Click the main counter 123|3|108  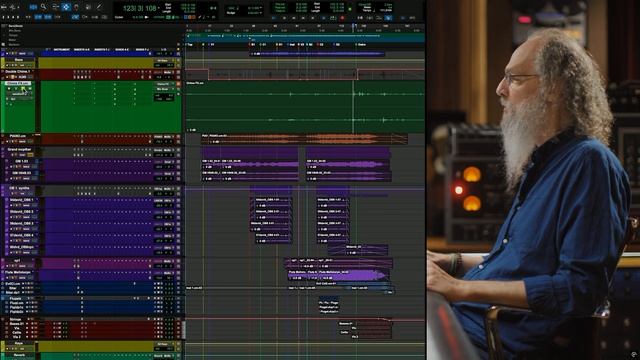point(139,8)
